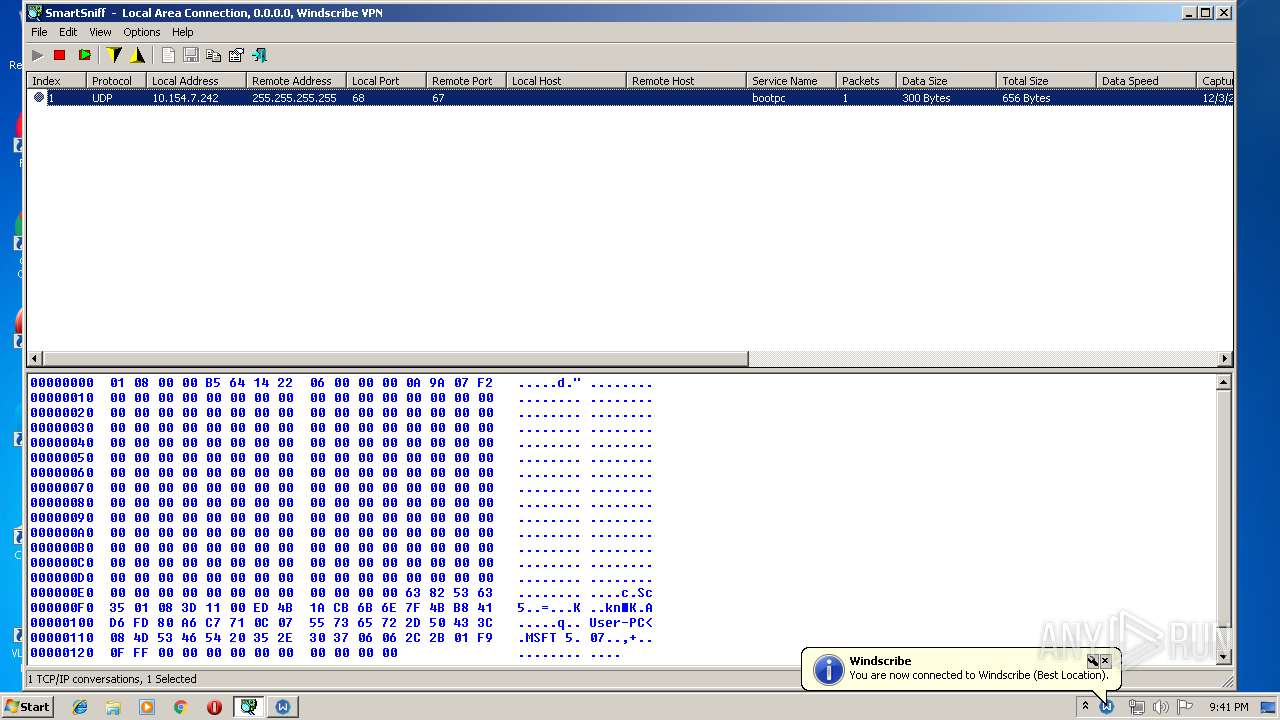Click the Copy selected items icon

[213, 56]
